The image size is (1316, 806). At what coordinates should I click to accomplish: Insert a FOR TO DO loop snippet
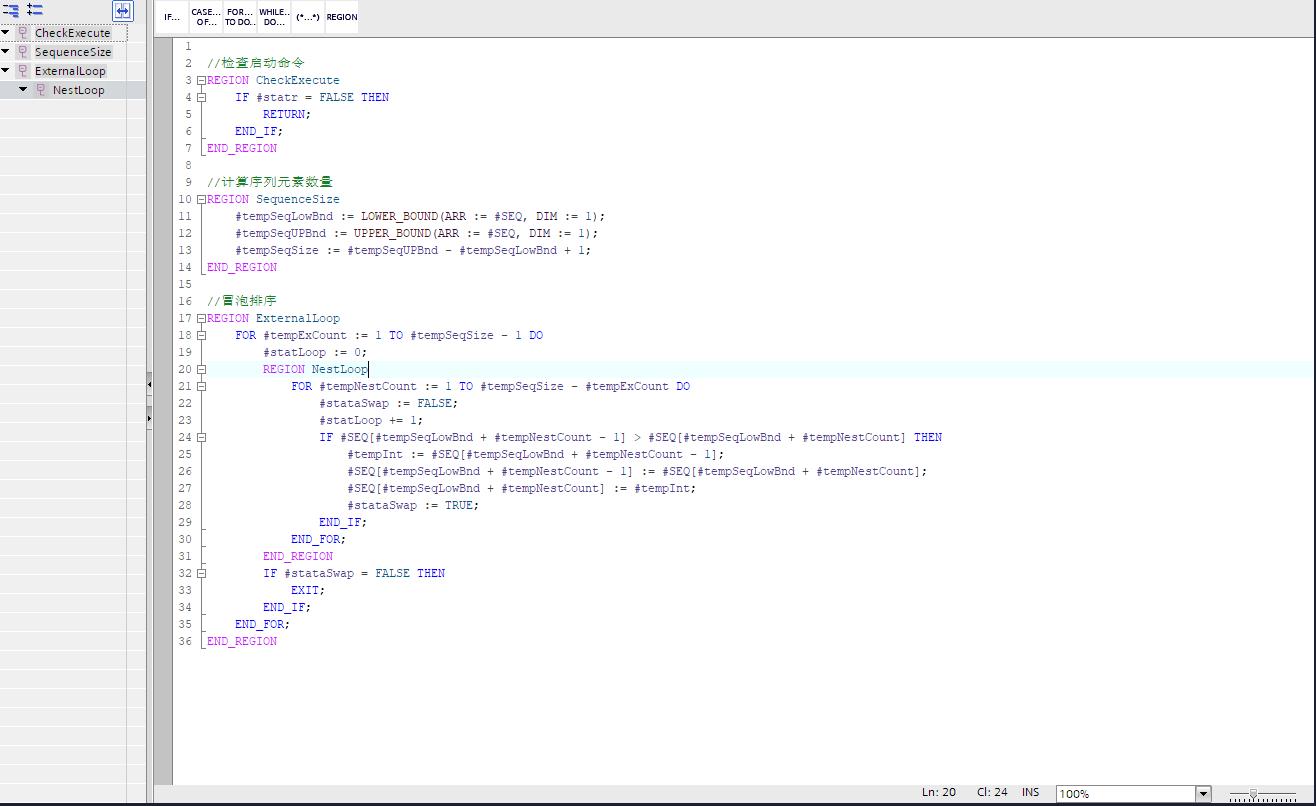[x=239, y=17]
